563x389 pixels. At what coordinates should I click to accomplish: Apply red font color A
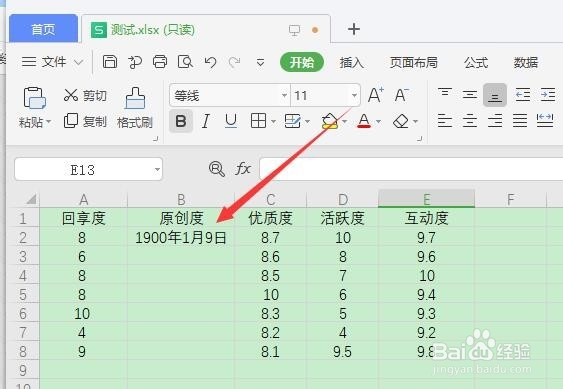point(364,121)
